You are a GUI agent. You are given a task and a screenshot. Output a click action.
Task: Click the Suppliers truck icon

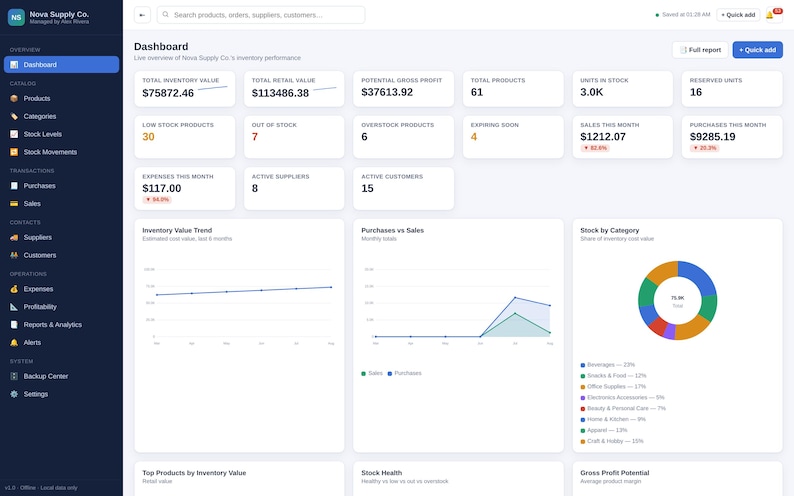14,237
